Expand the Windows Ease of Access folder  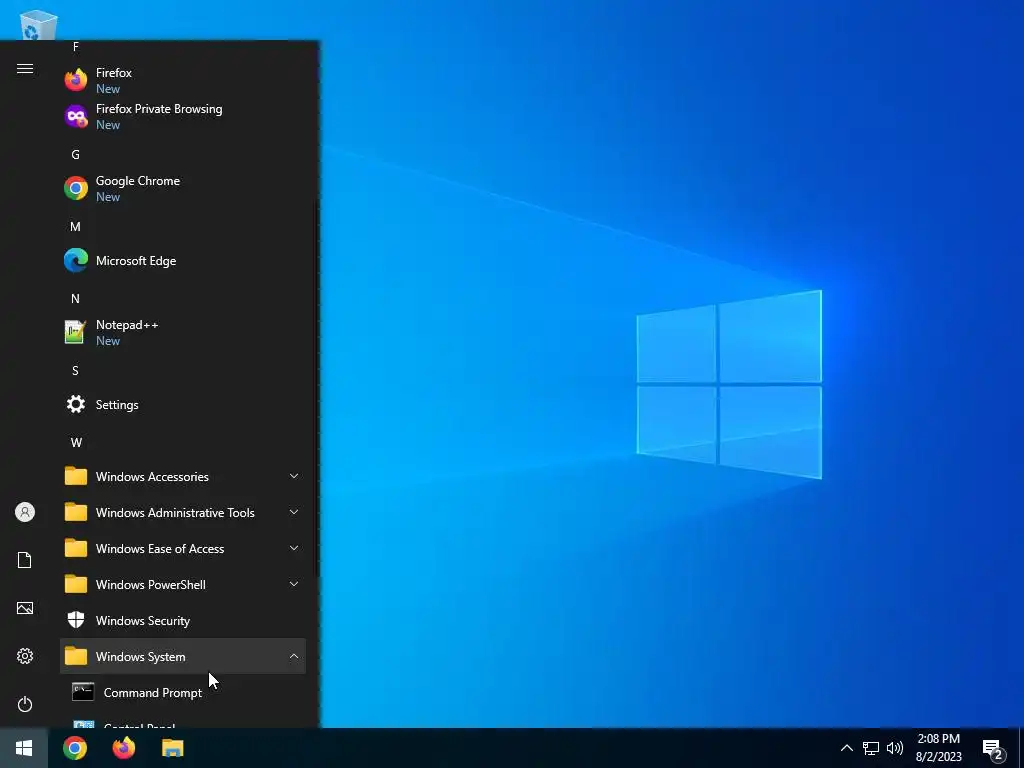point(183,548)
